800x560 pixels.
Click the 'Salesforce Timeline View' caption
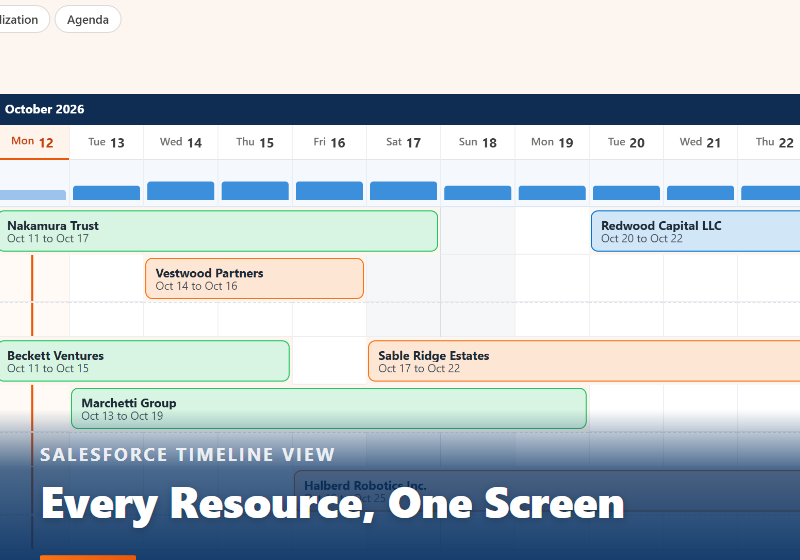pos(187,454)
